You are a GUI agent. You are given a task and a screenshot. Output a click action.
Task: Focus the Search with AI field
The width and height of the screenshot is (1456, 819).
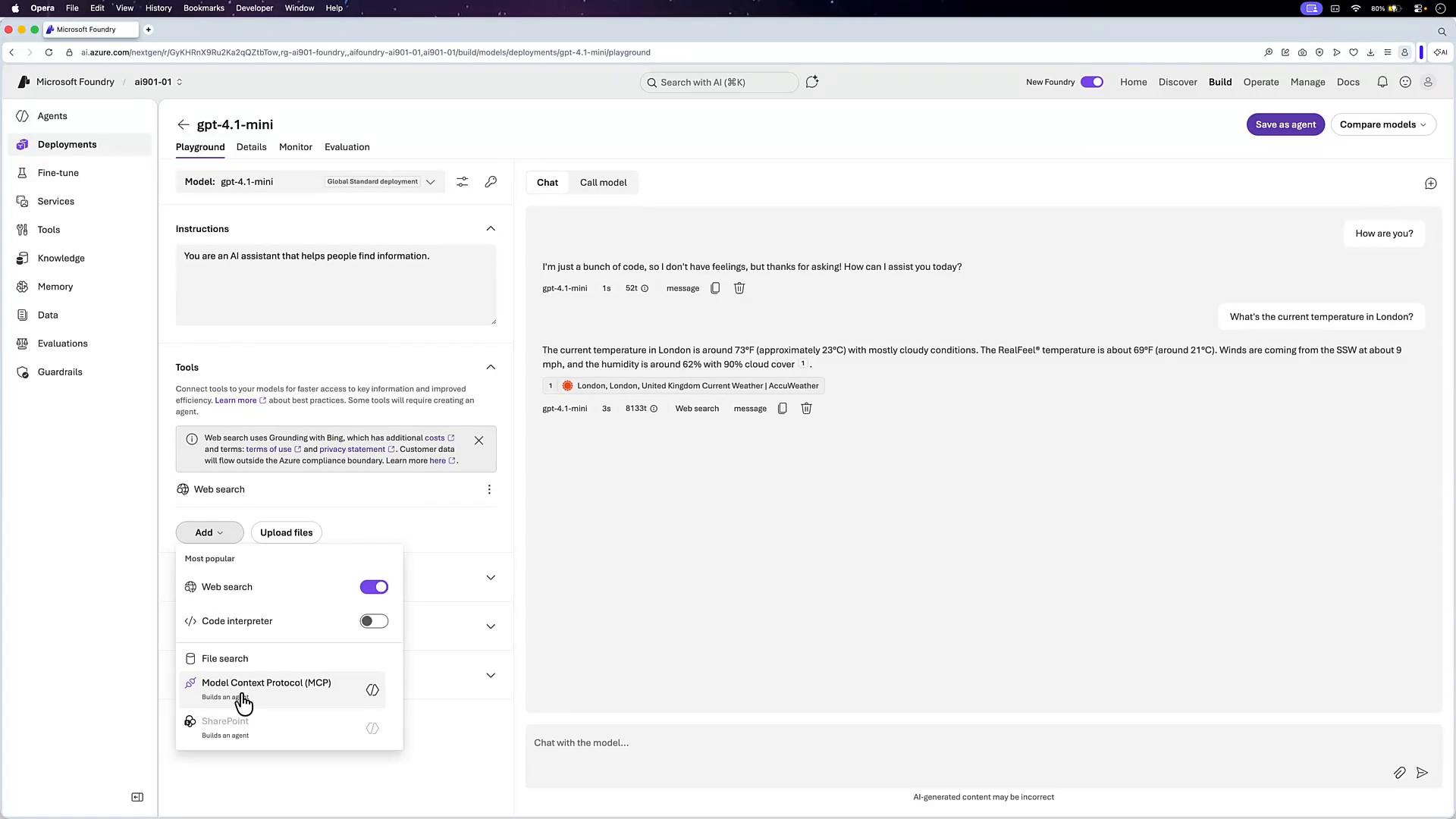click(x=719, y=82)
